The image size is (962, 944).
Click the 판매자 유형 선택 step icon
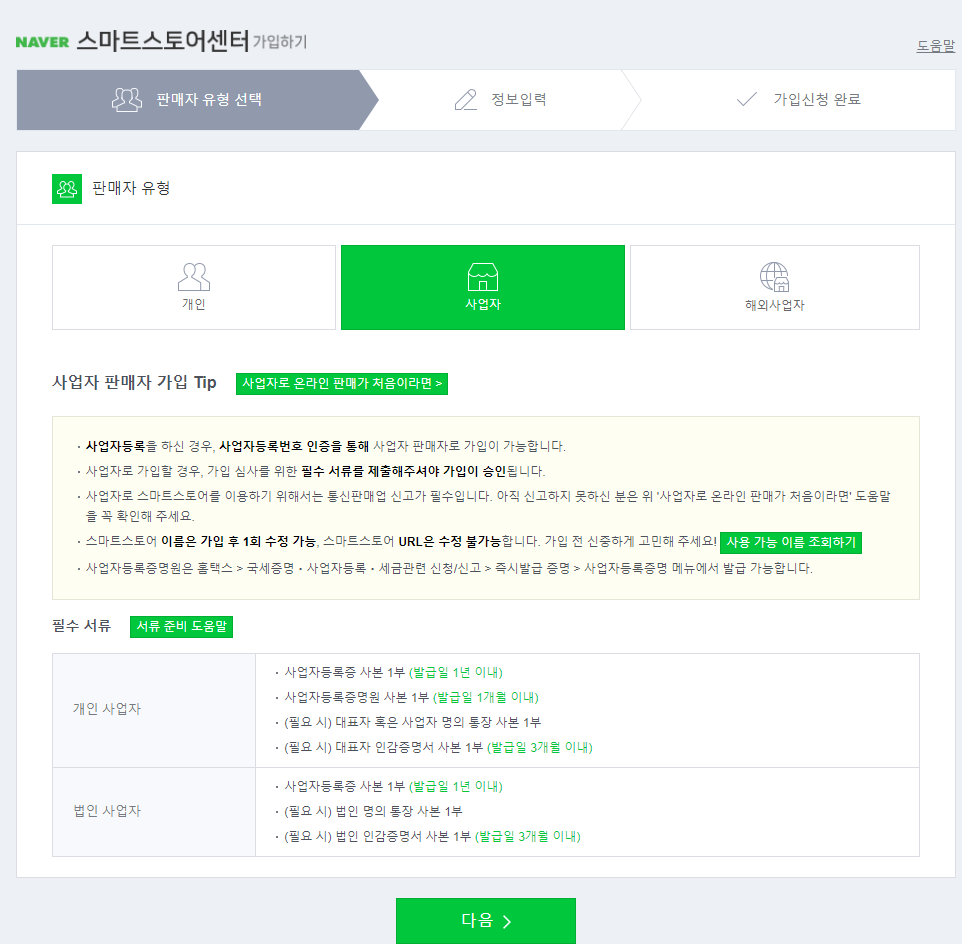point(127,99)
